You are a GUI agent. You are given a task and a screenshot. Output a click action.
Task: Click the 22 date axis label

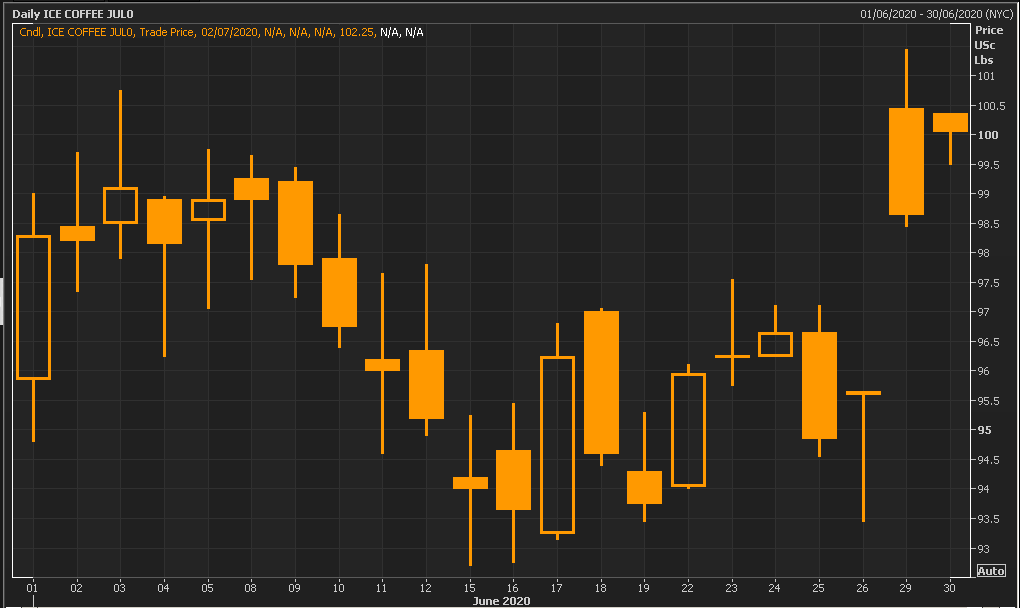click(x=688, y=588)
